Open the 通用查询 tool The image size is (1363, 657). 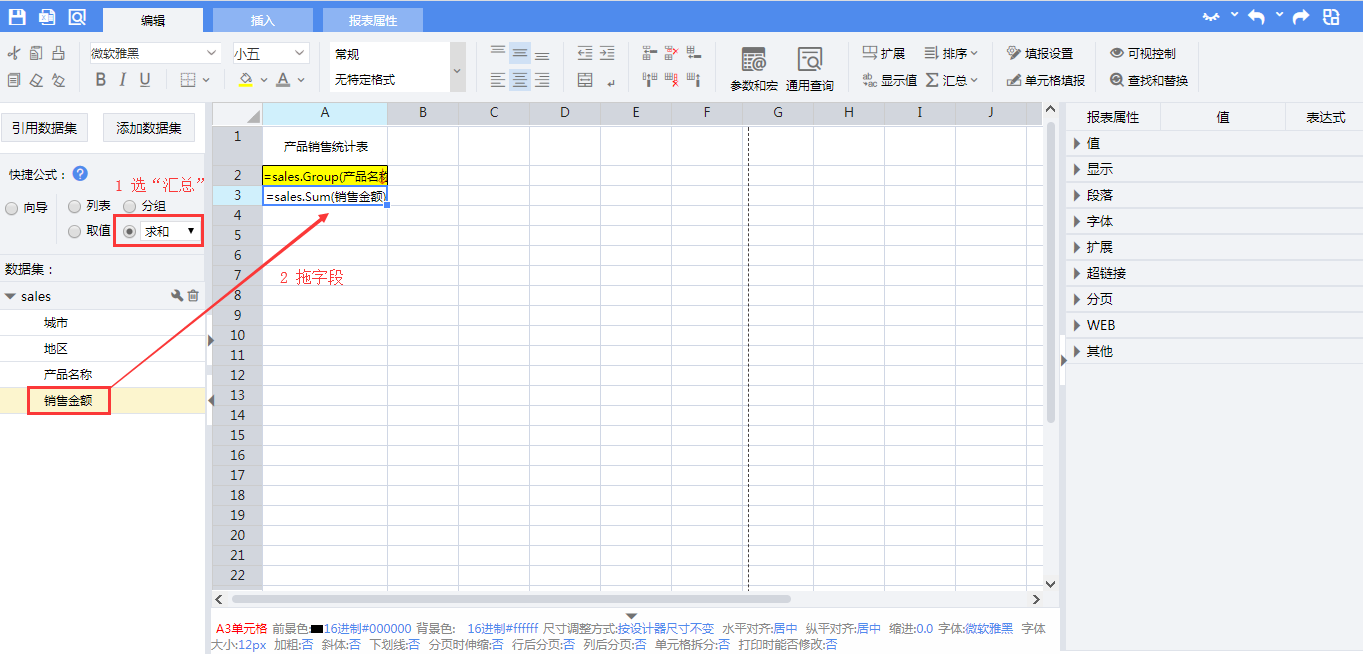point(809,68)
